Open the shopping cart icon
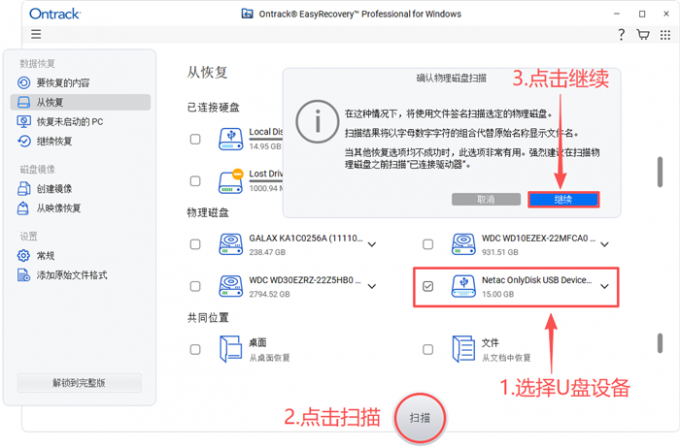Viewport: 680px width, 447px height. (x=643, y=34)
